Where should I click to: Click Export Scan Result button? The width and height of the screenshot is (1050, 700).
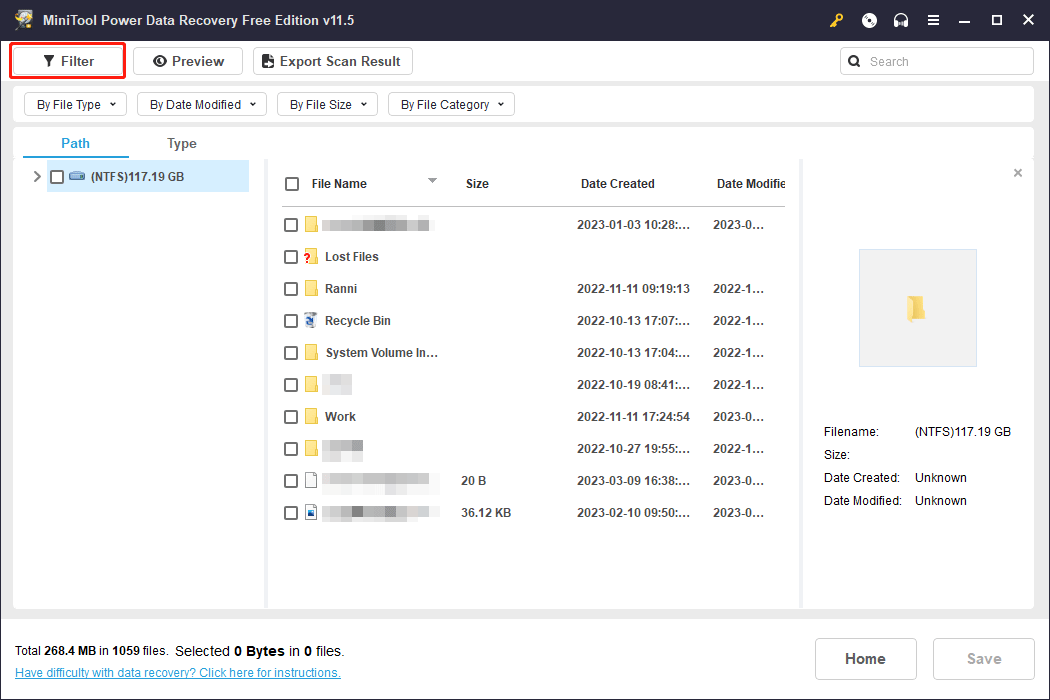tap(333, 61)
